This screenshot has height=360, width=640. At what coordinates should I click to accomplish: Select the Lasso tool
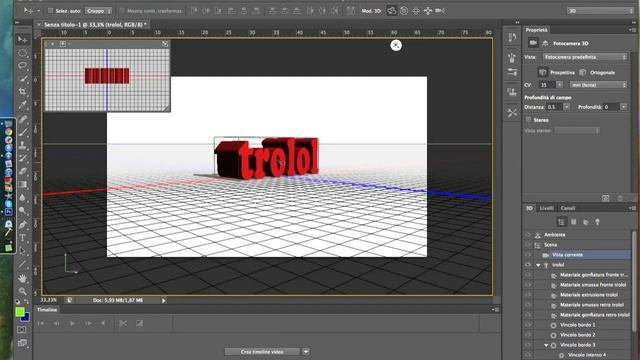[x=22, y=65]
